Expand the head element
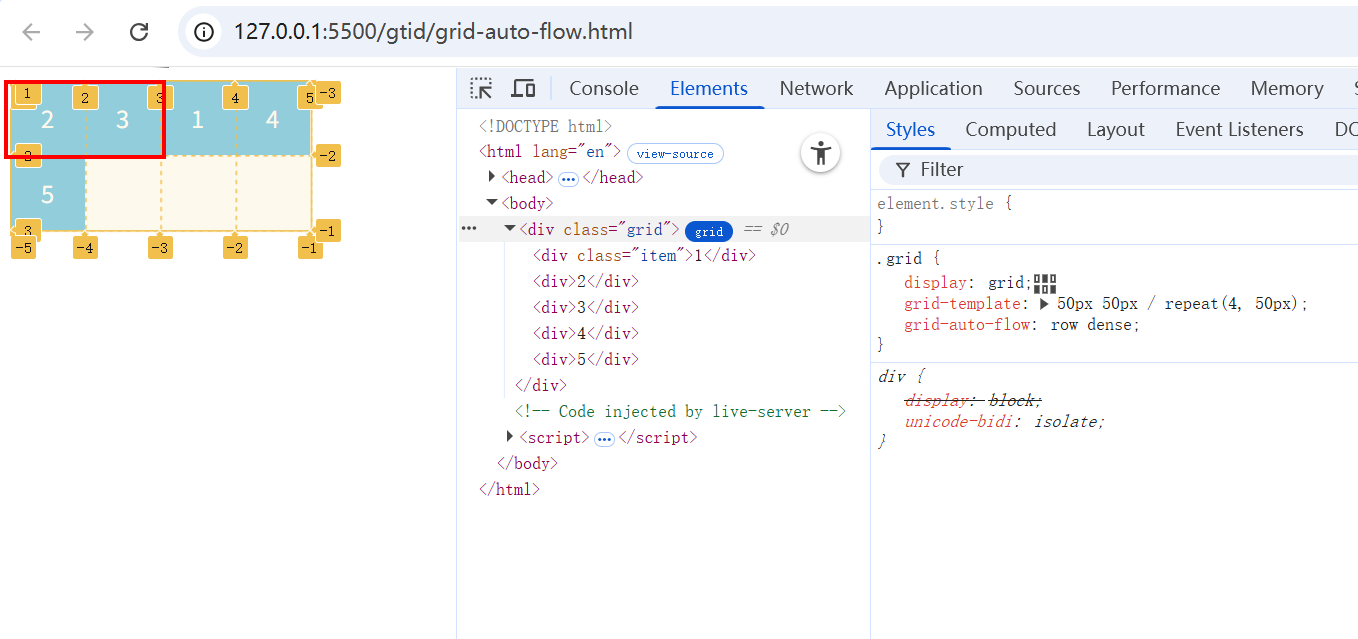1358x639 pixels. pos(492,177)
